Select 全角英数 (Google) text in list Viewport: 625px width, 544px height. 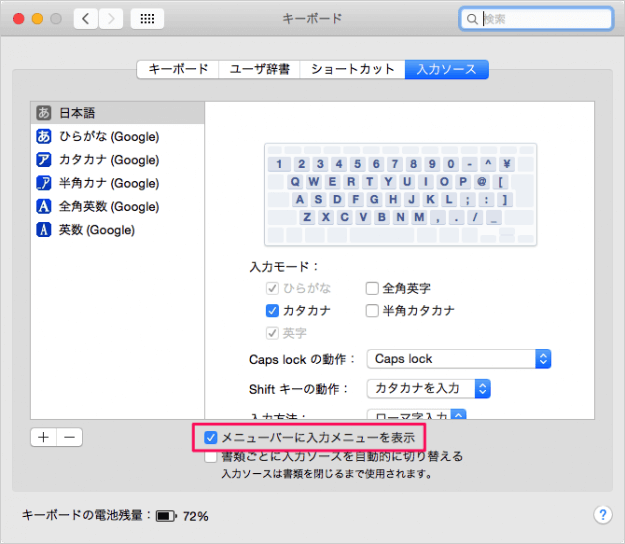coord(109,206)
